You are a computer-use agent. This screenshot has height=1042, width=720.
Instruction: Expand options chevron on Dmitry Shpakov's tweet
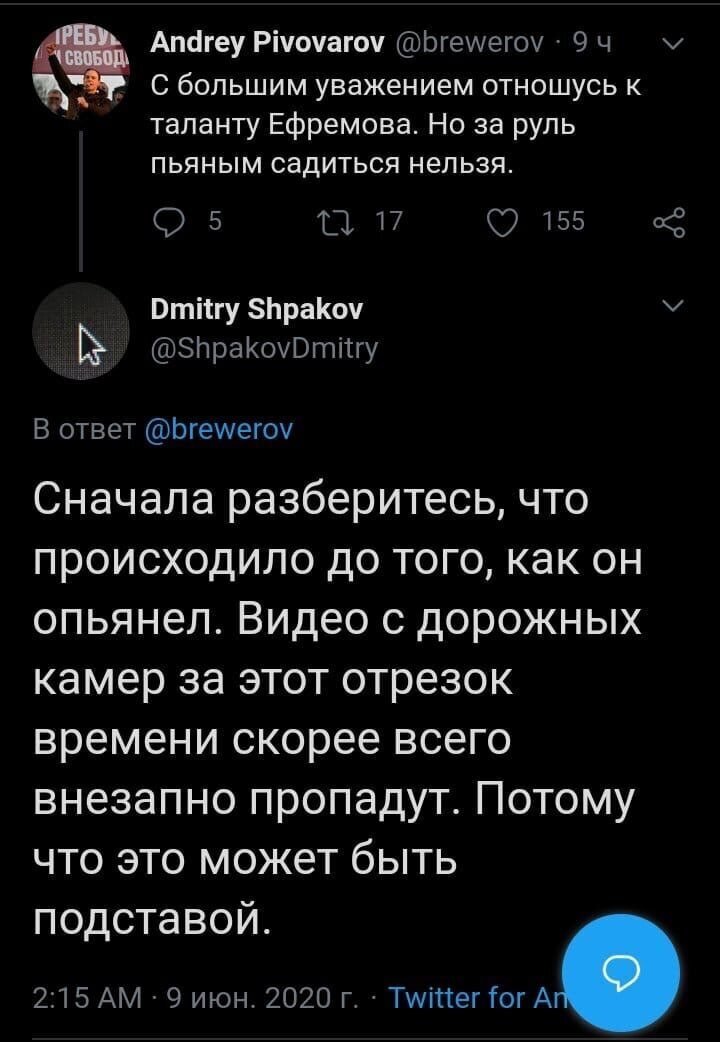point(674,306)
